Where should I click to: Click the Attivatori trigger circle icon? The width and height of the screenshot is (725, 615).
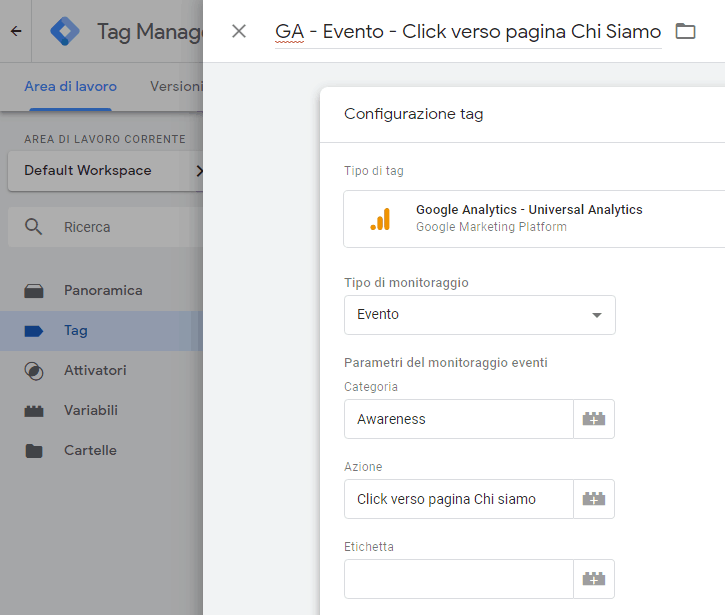point(34,371)
